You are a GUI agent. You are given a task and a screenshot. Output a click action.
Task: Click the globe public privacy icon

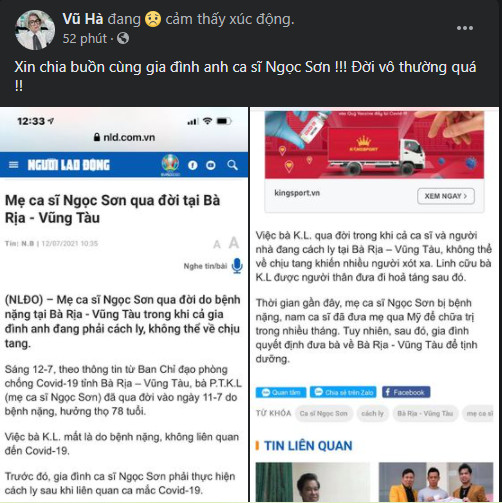[x=123, y=38]
